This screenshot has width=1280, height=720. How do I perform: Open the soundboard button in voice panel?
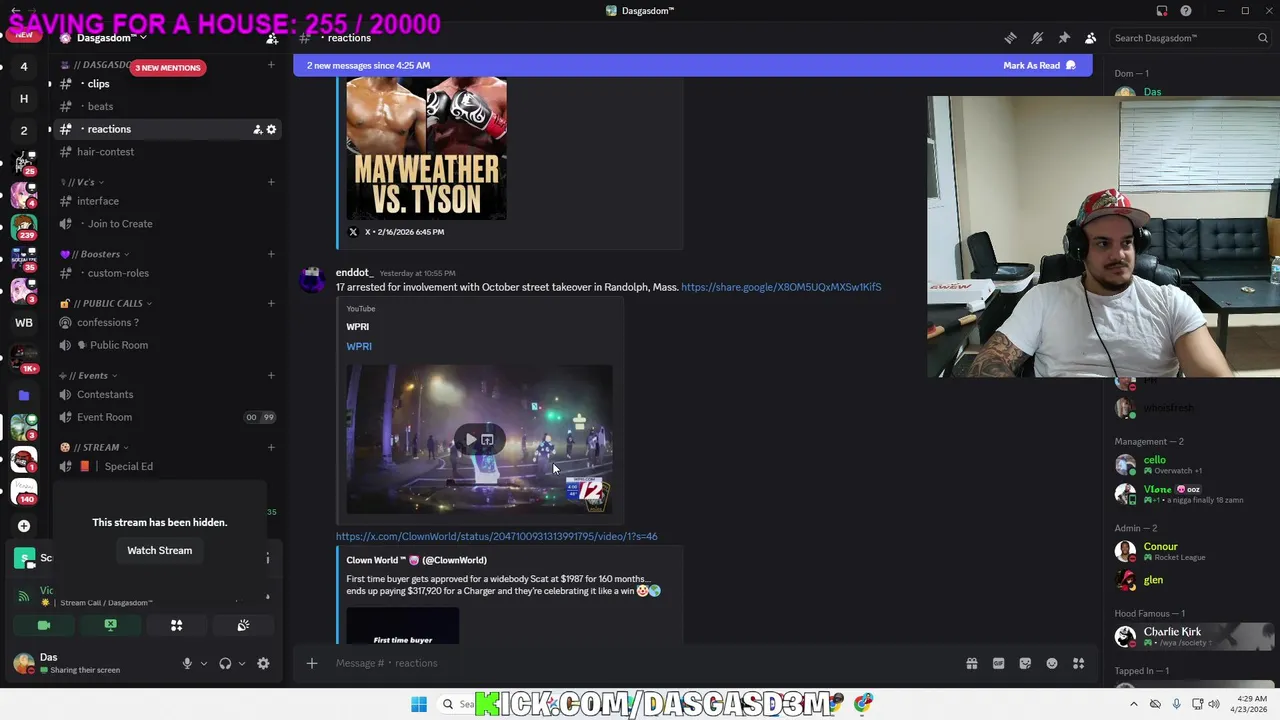(x=243, y=625)
